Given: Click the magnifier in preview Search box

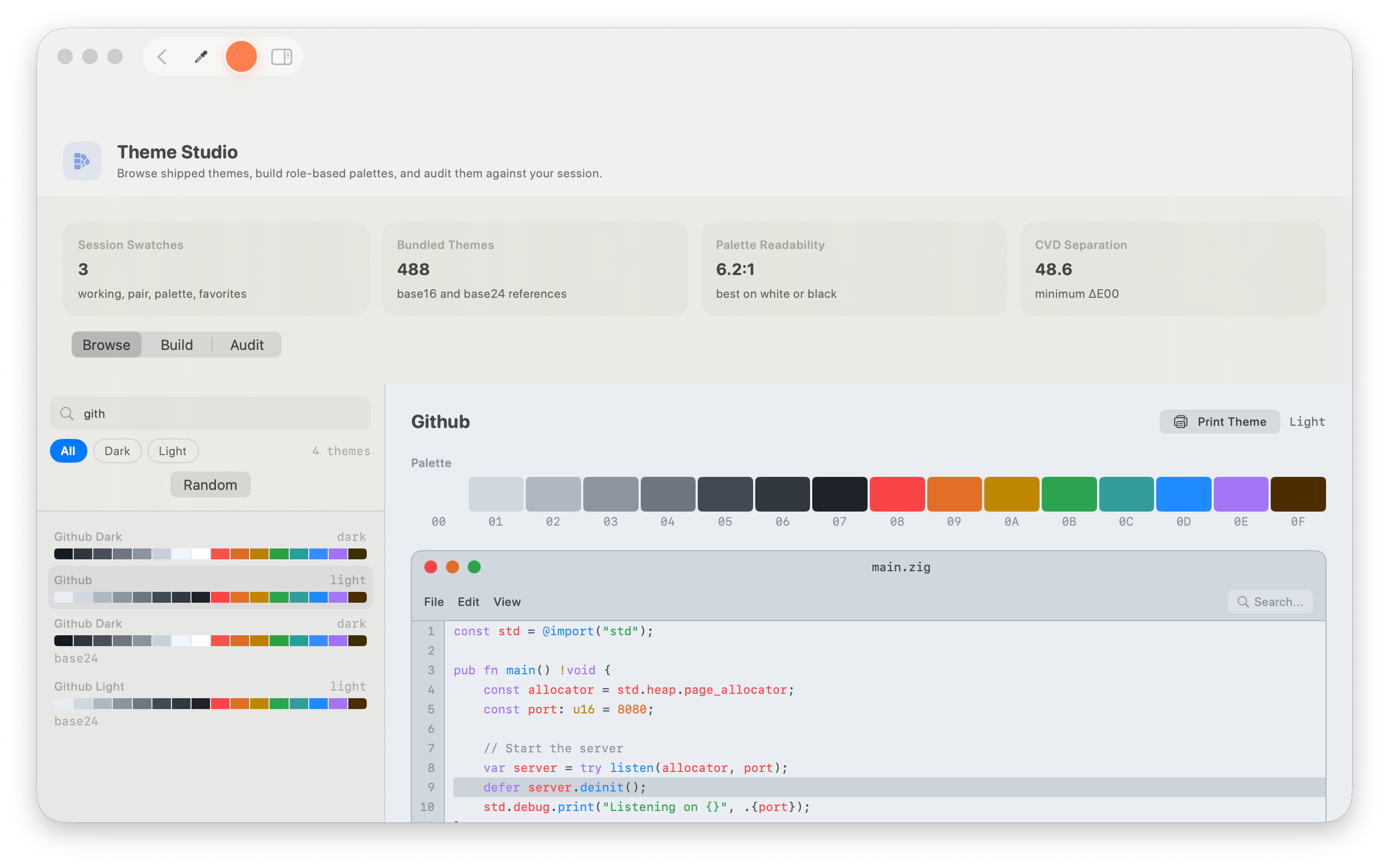Looking at the screenshot, I should point(1243,602).
